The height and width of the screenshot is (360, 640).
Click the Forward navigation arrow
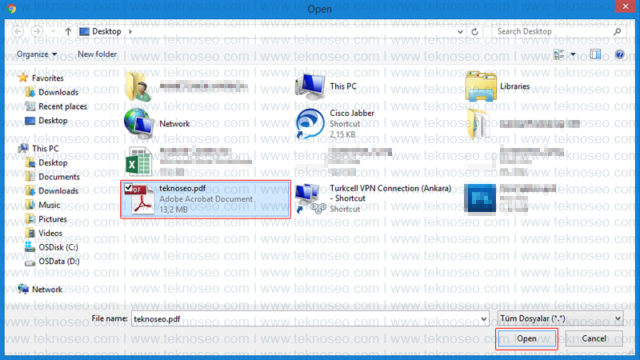click(x=37, y=31)
